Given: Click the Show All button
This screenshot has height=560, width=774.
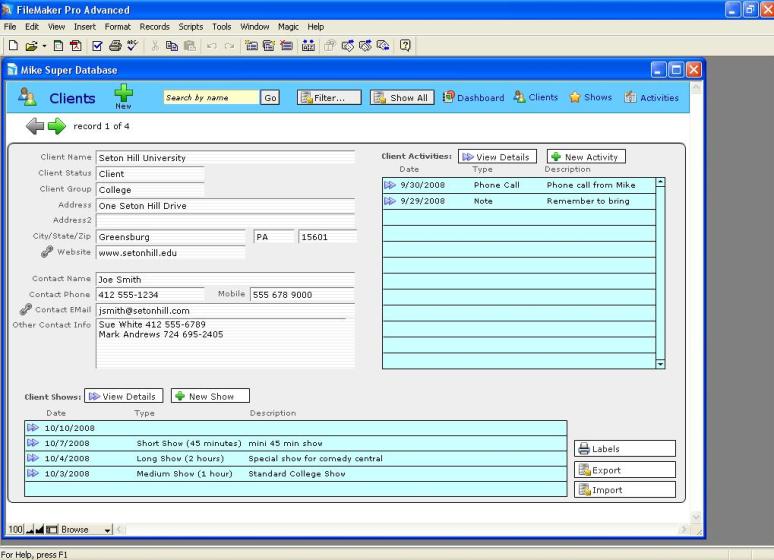Looking at the screenshot, I should [402, 98].
